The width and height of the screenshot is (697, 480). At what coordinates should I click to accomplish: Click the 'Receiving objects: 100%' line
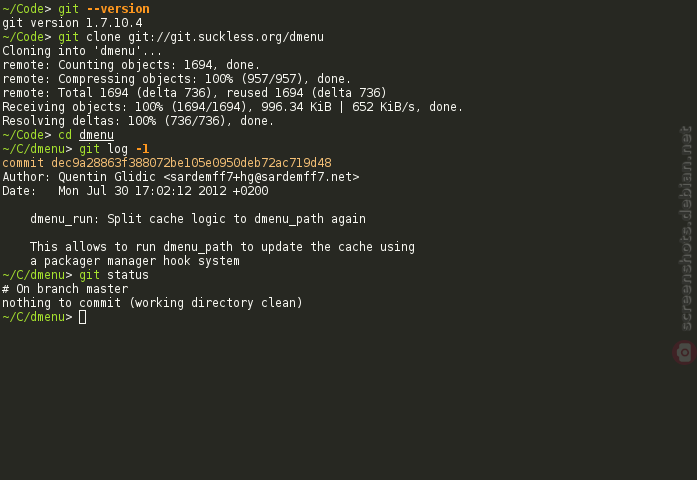tap(232, 107)
